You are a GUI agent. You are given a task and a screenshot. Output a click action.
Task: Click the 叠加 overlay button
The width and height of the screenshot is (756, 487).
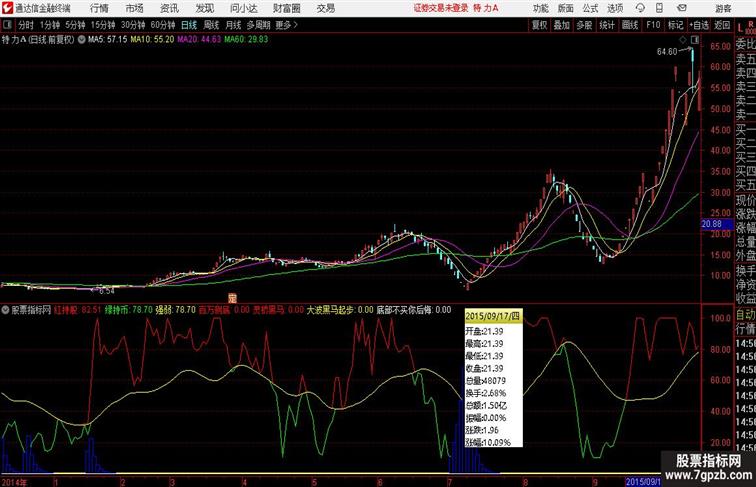tap(562, 25)
